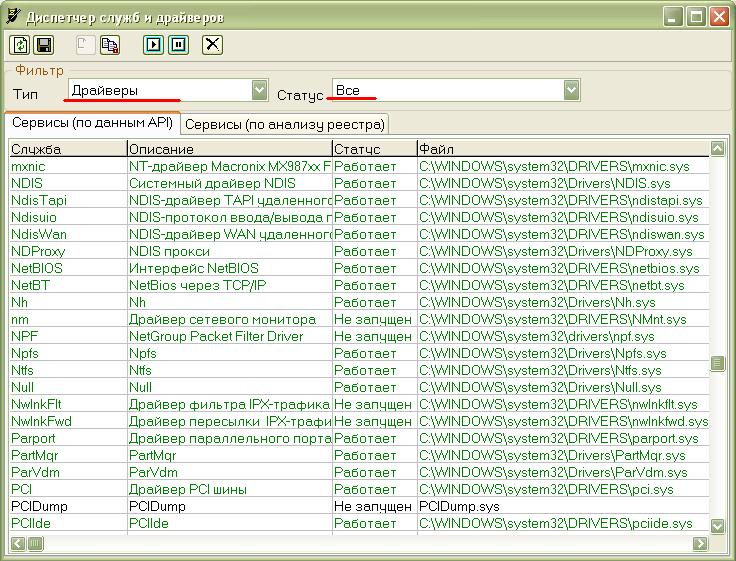736x561 pixels.
Task: Click the vertical scrollbar down arrow
Action: tap(717, 526)
